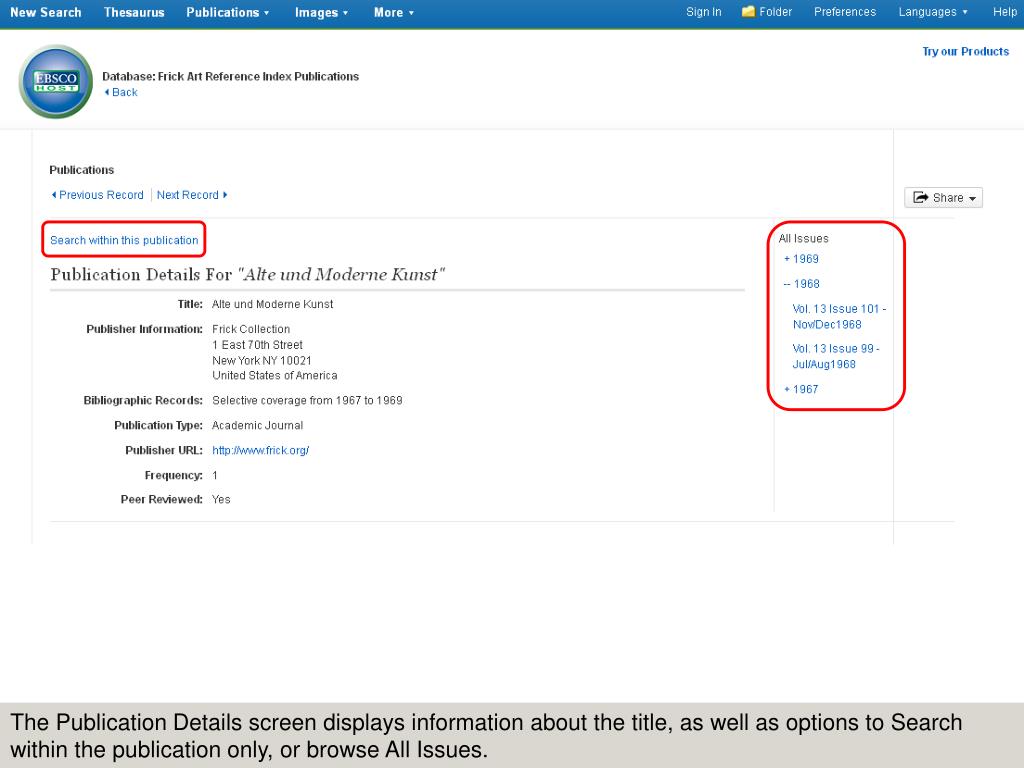1024x768 pixels.
Task: Open the Languages dropdown
Action: [x=933, y=12]
